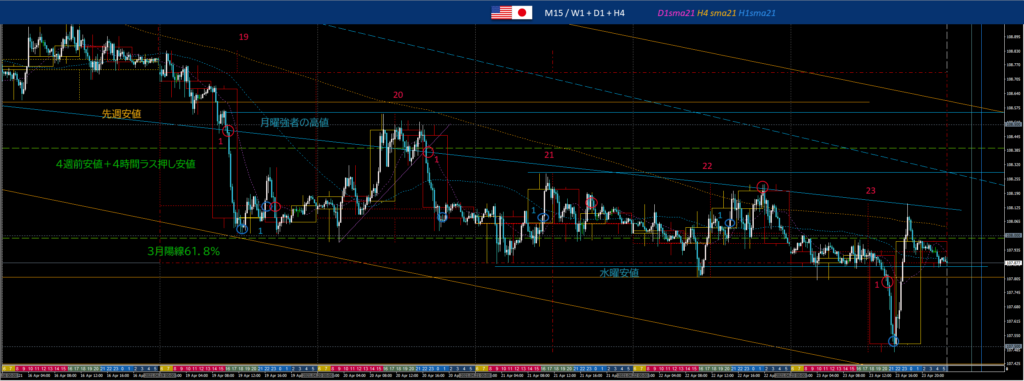Click the 3月陽線61.8% text label
Image resolution: width=1024 pixels, height=381 pixels.
click(183, 251)
